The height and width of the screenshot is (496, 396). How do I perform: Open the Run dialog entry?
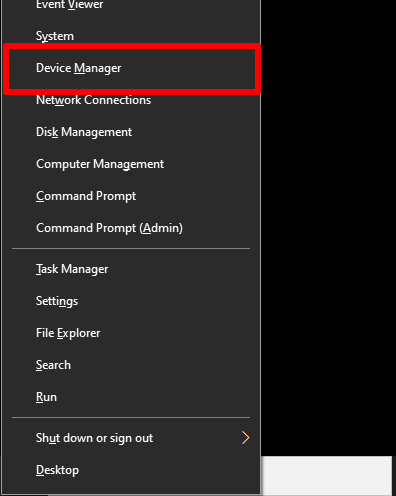click(131, 397)
